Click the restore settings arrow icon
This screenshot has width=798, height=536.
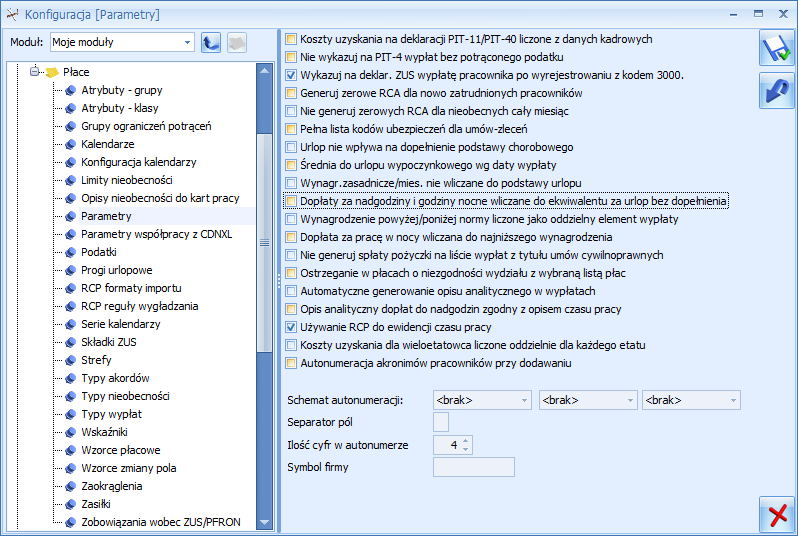pos(776,91)
